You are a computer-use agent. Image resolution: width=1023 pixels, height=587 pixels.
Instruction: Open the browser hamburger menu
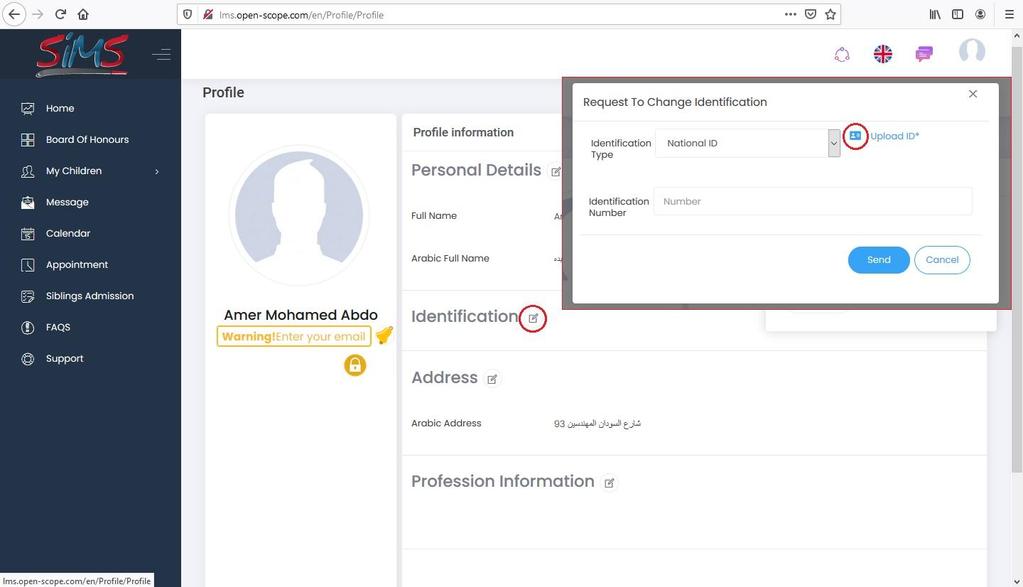coord(1009,14)
